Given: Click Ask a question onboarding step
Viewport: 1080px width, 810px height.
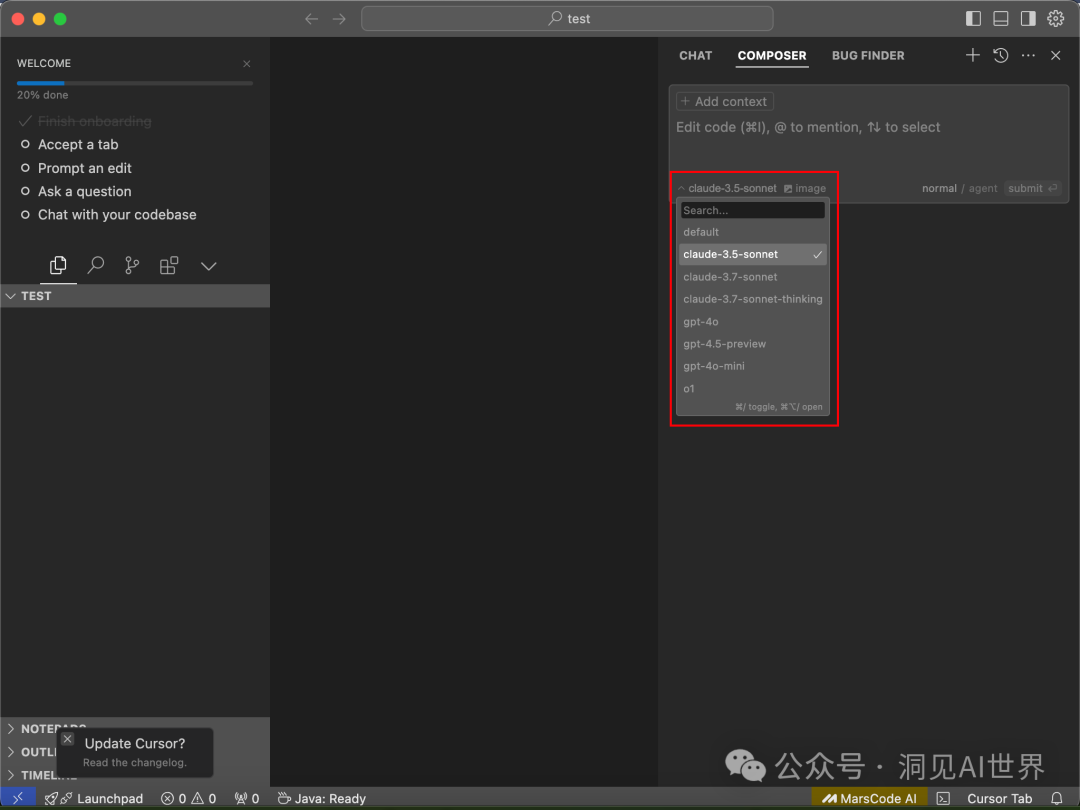Looking at the screenshot, I should [x=76, y=191].
